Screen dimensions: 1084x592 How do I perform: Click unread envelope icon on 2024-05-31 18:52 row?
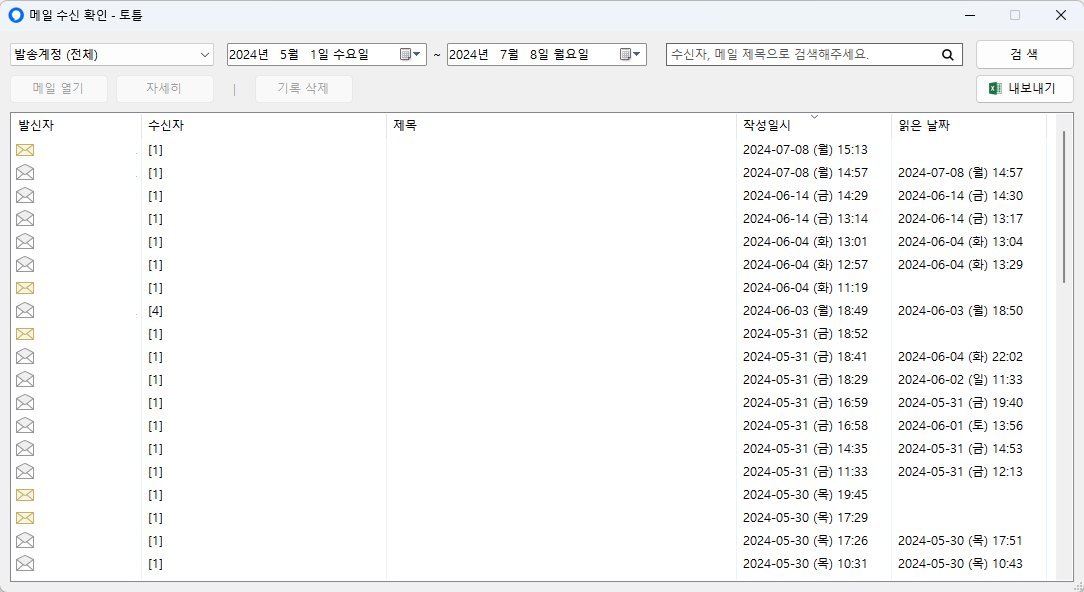pyautogui.click(x=25, y=334)
